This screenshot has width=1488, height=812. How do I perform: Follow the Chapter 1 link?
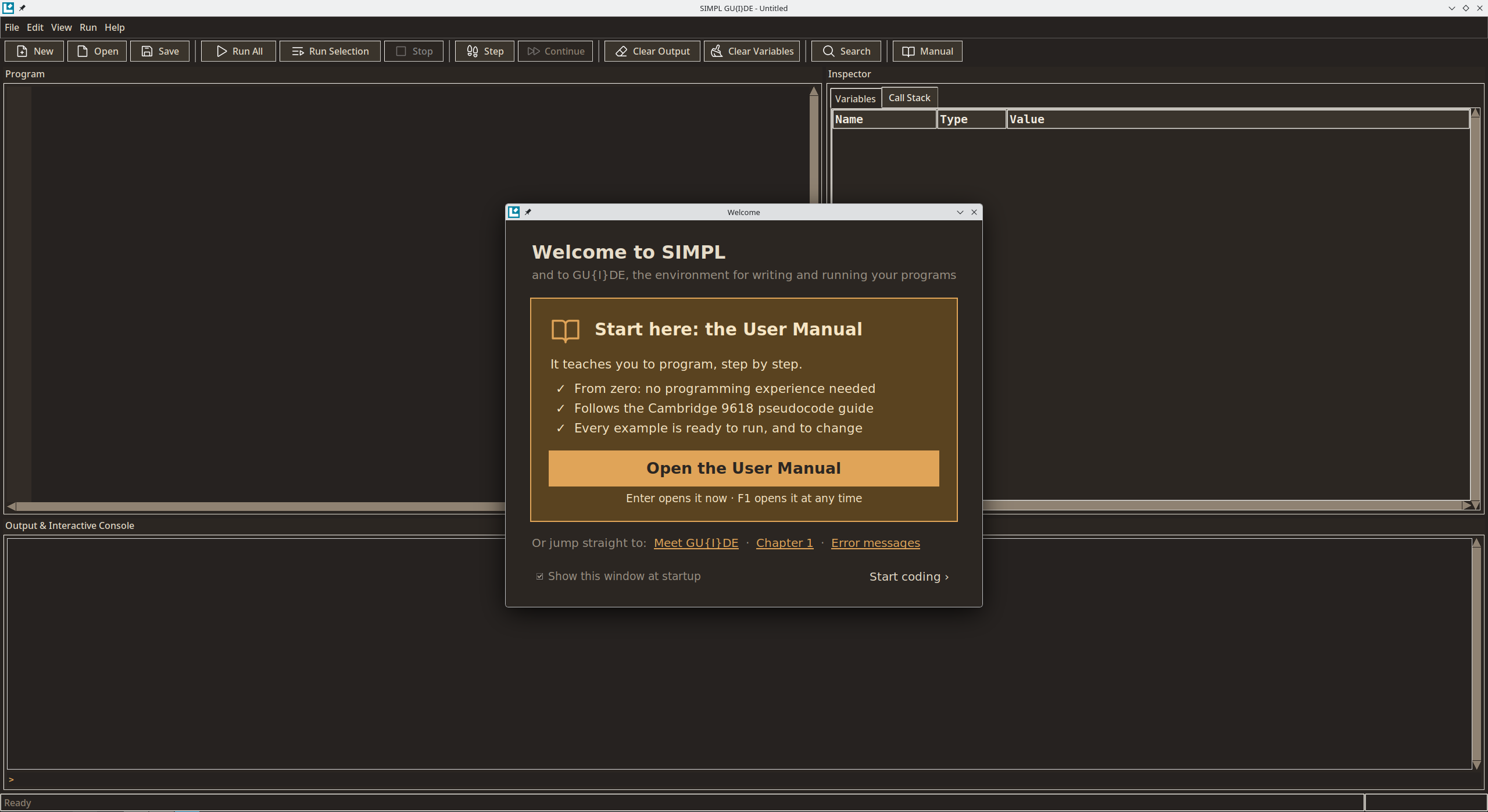tap(785, 543)
